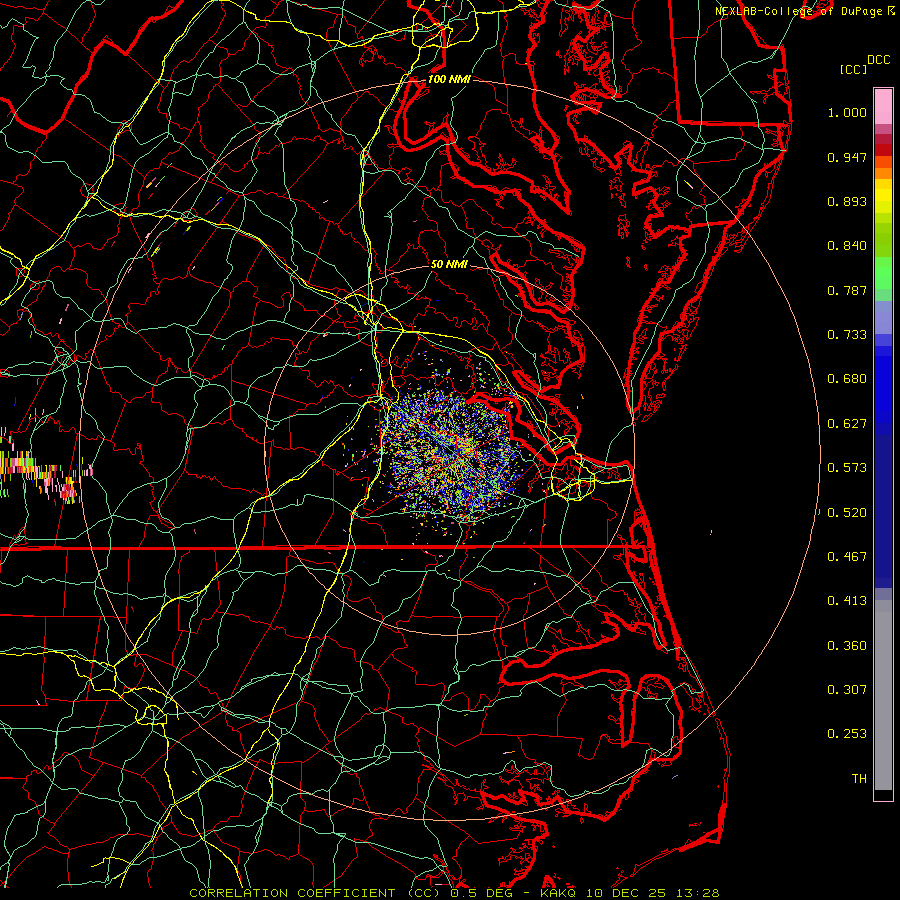Click the 0.840 scale value
The height and width of the screenshot is (900, 900).
tap(847, 246)
